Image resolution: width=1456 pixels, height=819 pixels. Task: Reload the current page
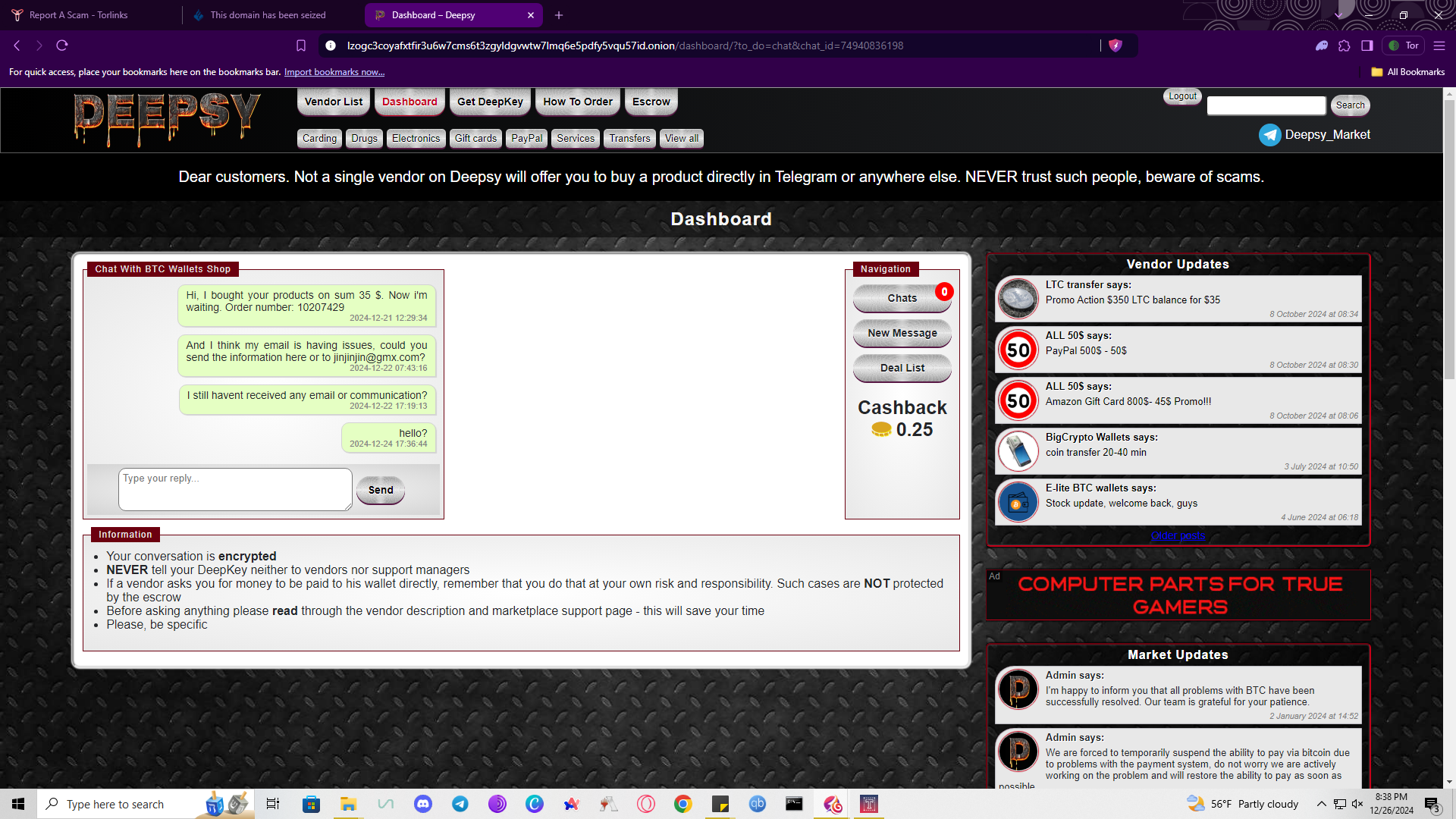[62, 45]
